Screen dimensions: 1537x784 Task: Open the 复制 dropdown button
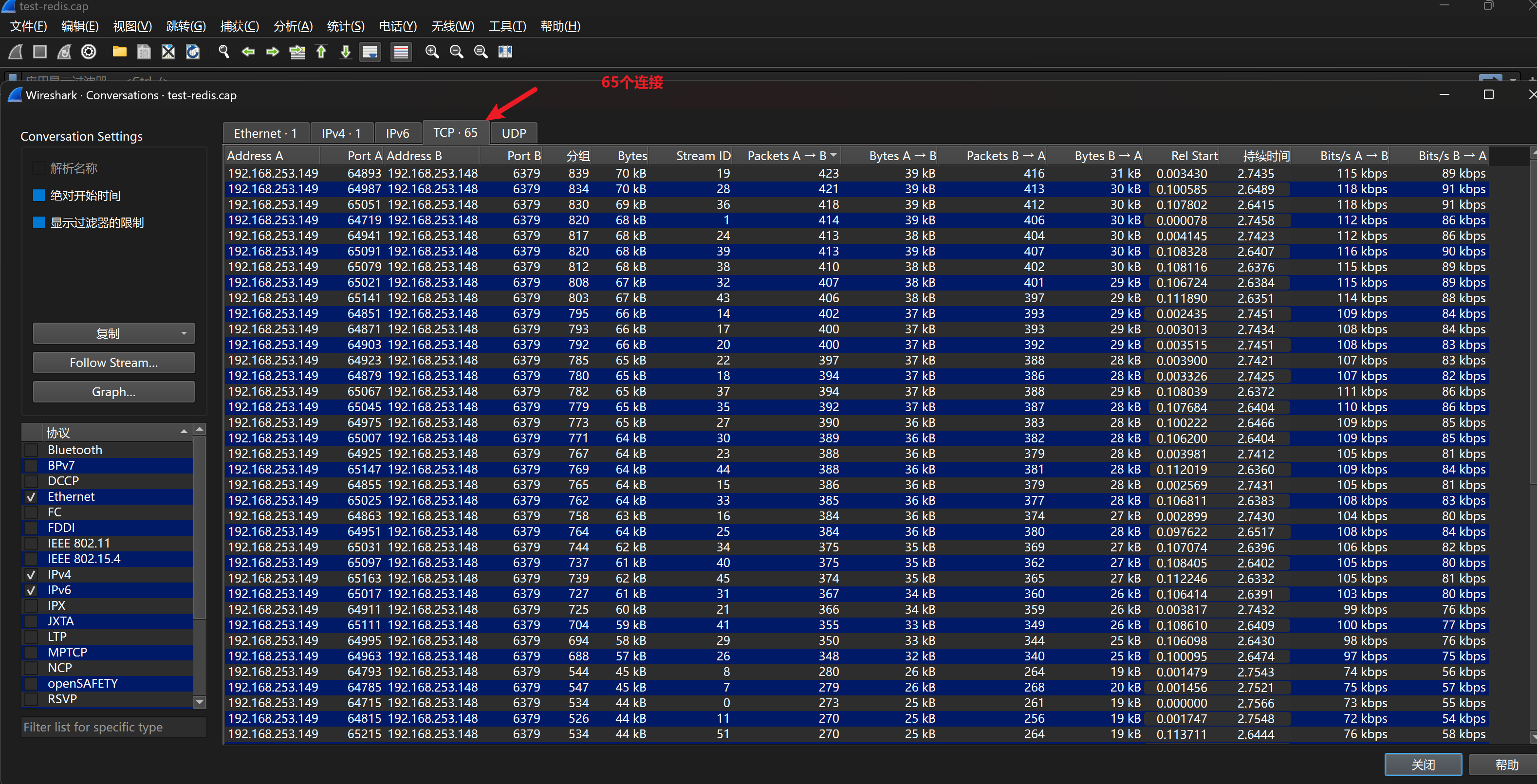point(113,334)
